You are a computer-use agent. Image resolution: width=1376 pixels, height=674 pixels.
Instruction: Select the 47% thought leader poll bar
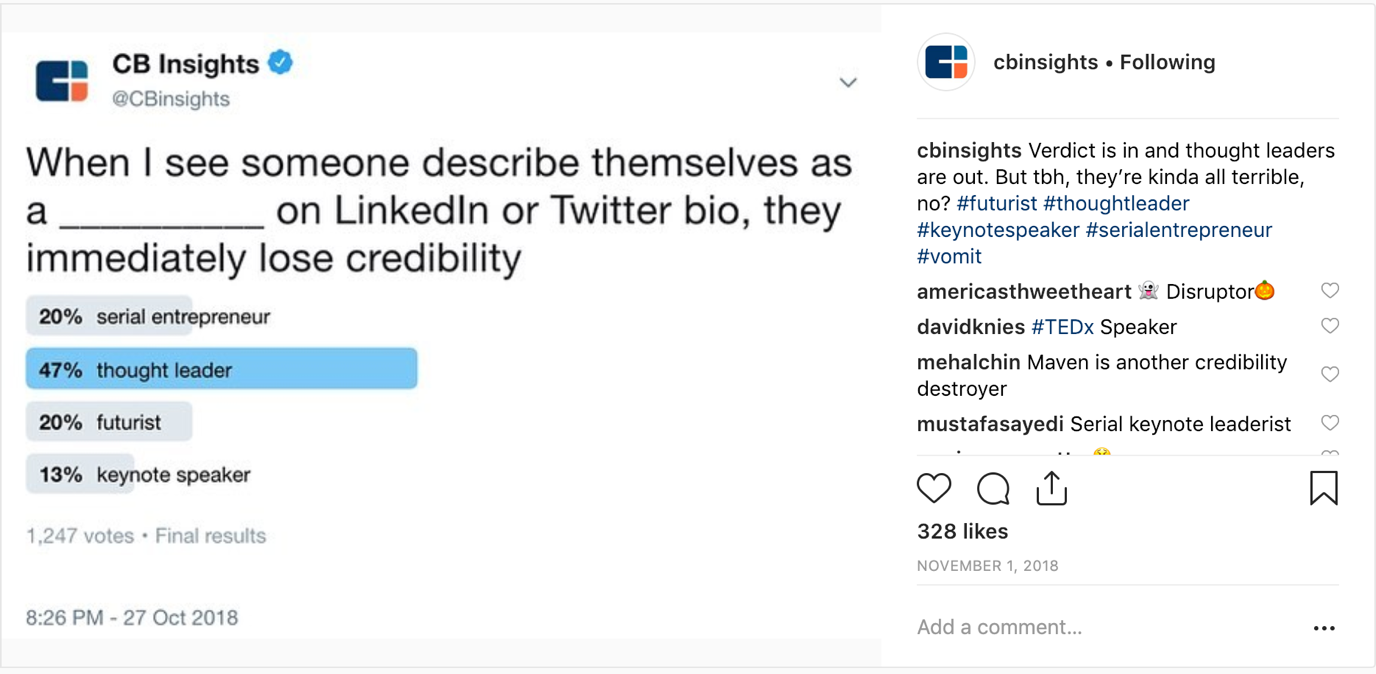pyautogui.click(x=221, y=369)
